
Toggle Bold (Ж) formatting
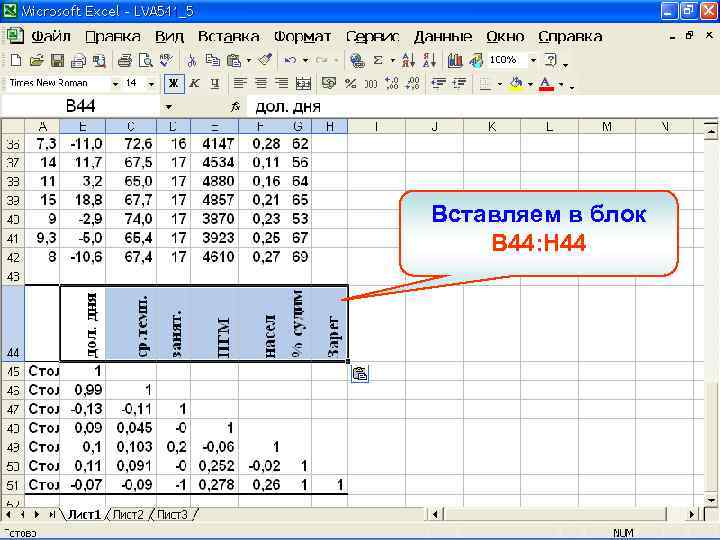tap(174, 83)
